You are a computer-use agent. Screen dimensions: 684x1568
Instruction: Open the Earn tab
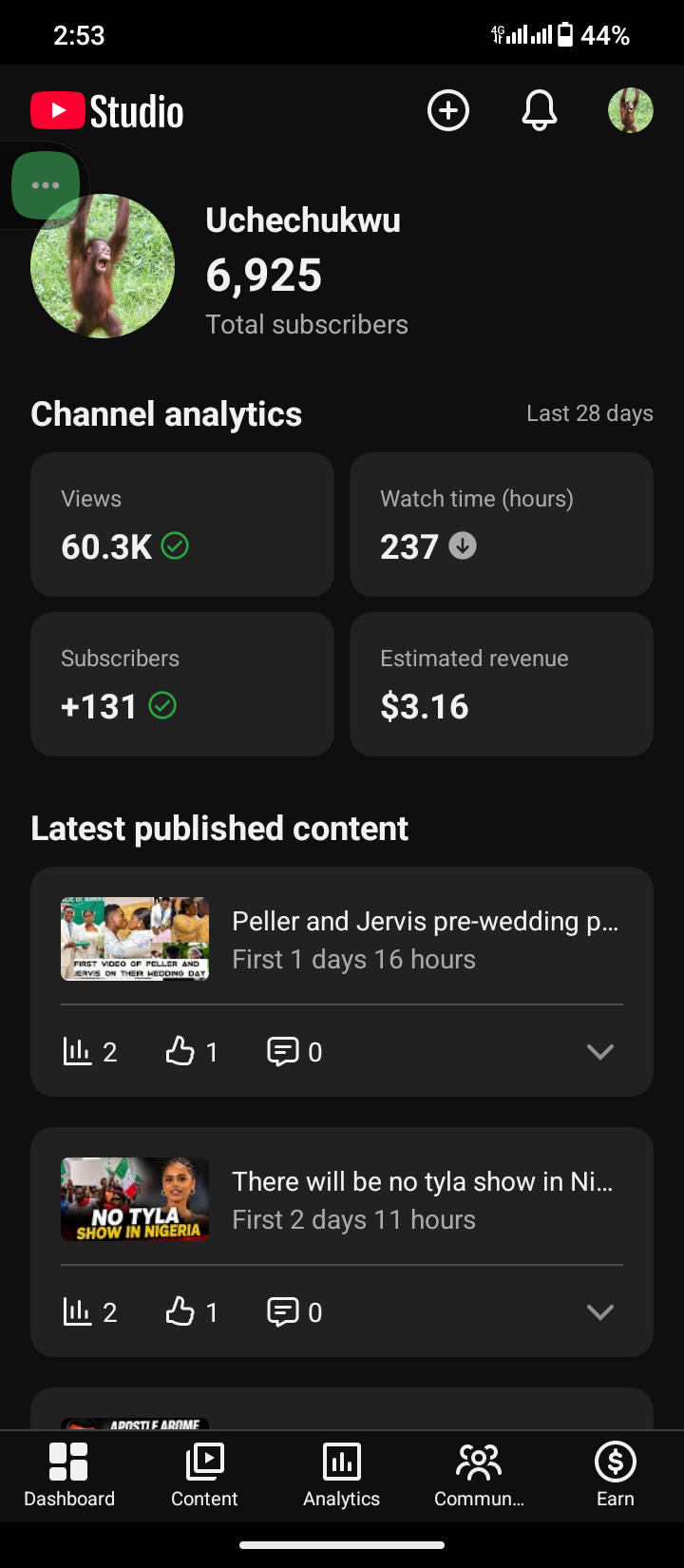(x=616, y=1476)
